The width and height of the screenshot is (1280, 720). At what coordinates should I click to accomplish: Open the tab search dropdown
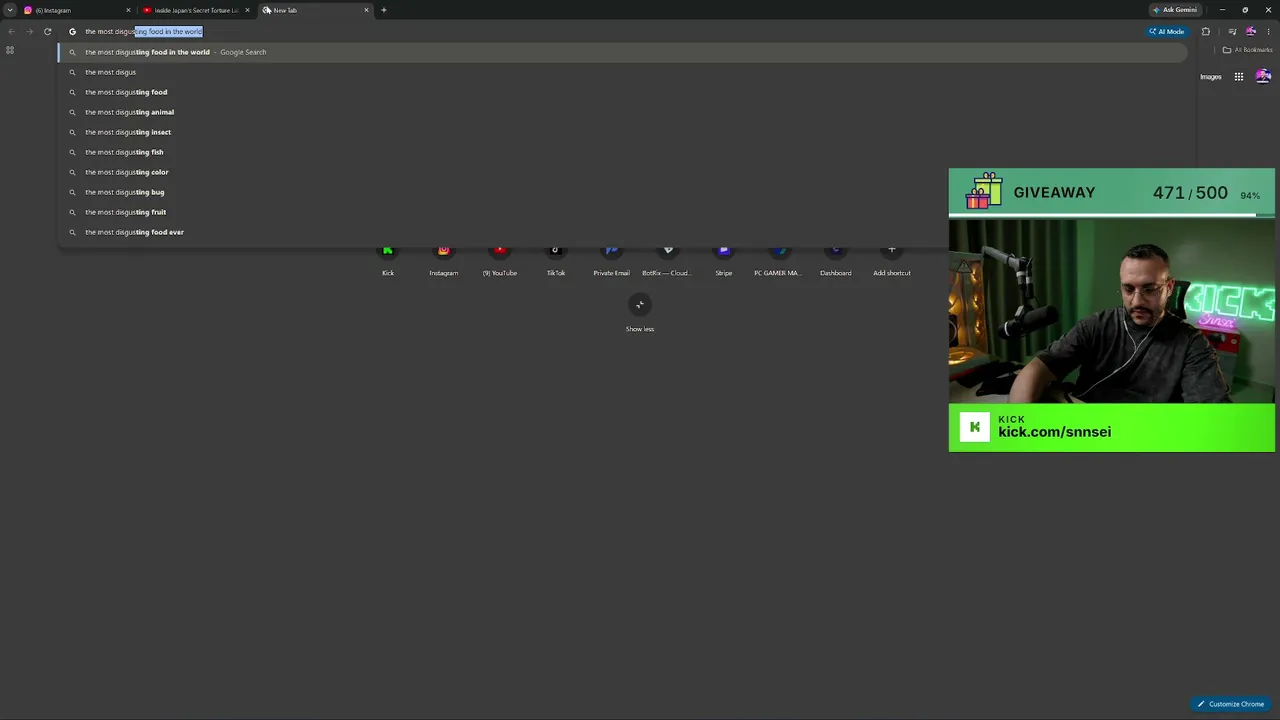[10, 10]
